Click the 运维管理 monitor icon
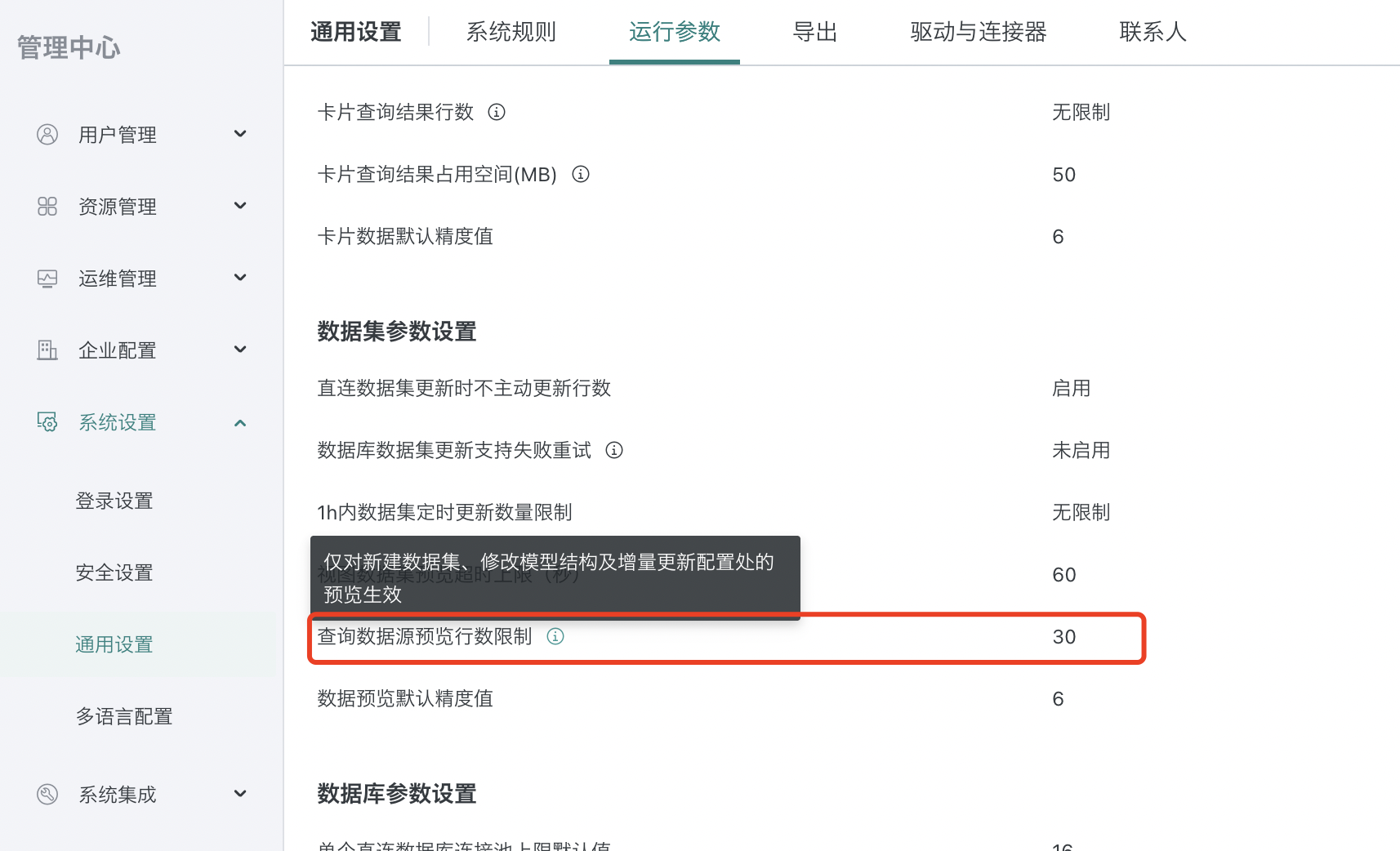The width and height of the screenshot is (1400, 851). pos(47,278)
